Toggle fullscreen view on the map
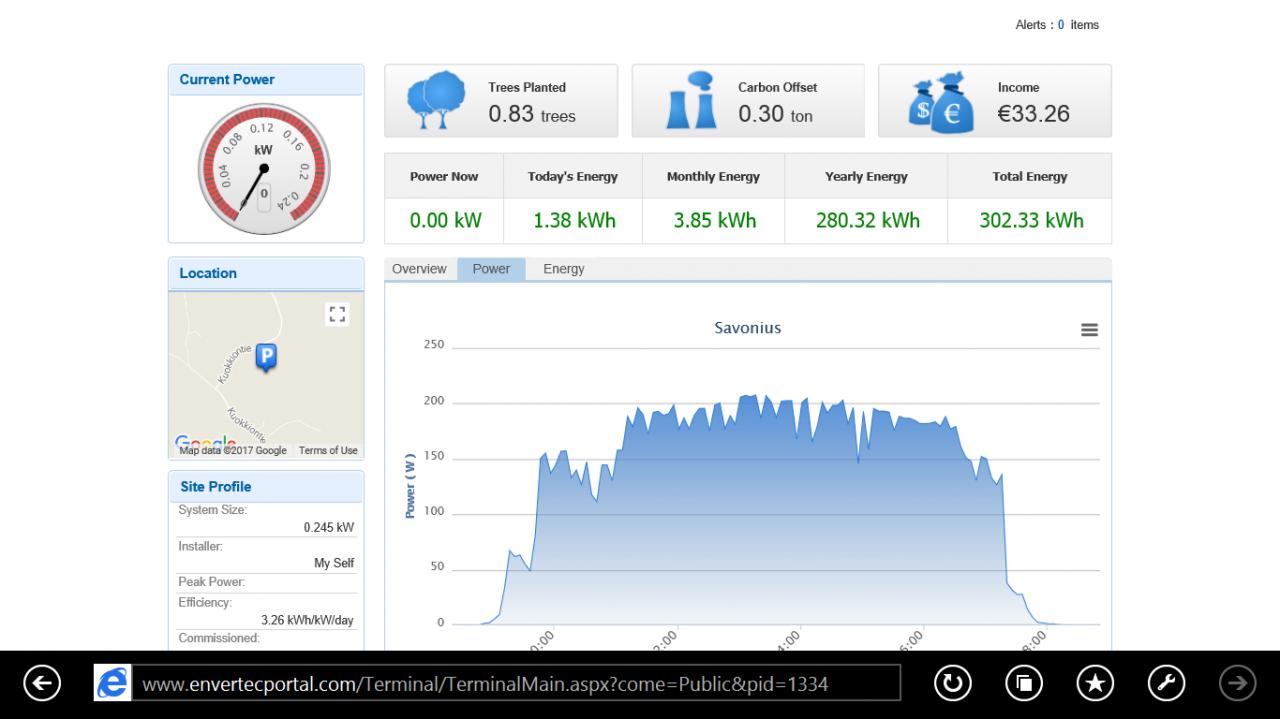 click(337, 315)
